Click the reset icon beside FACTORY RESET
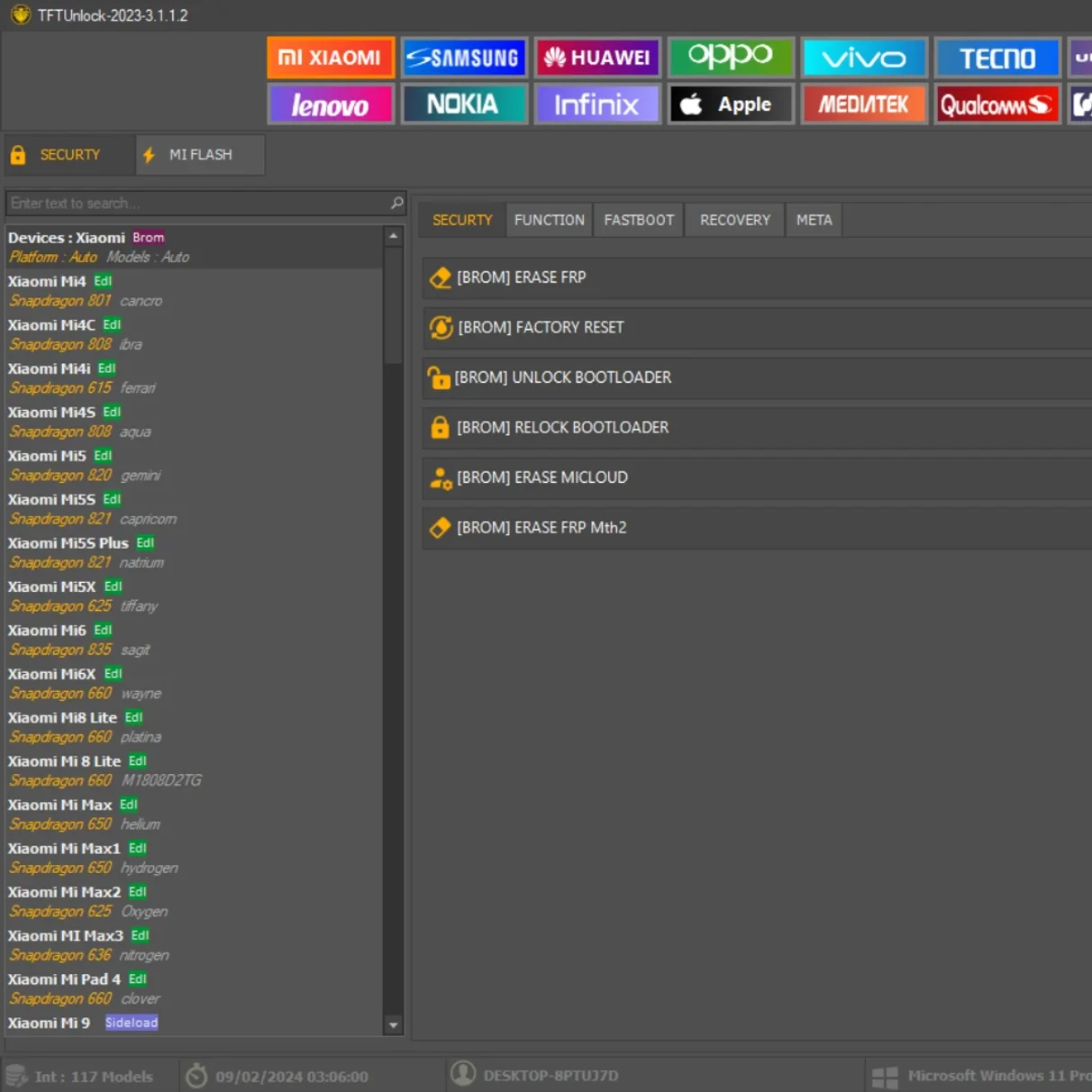This screenshot has height=1092, width=1092. click(441, 327)
